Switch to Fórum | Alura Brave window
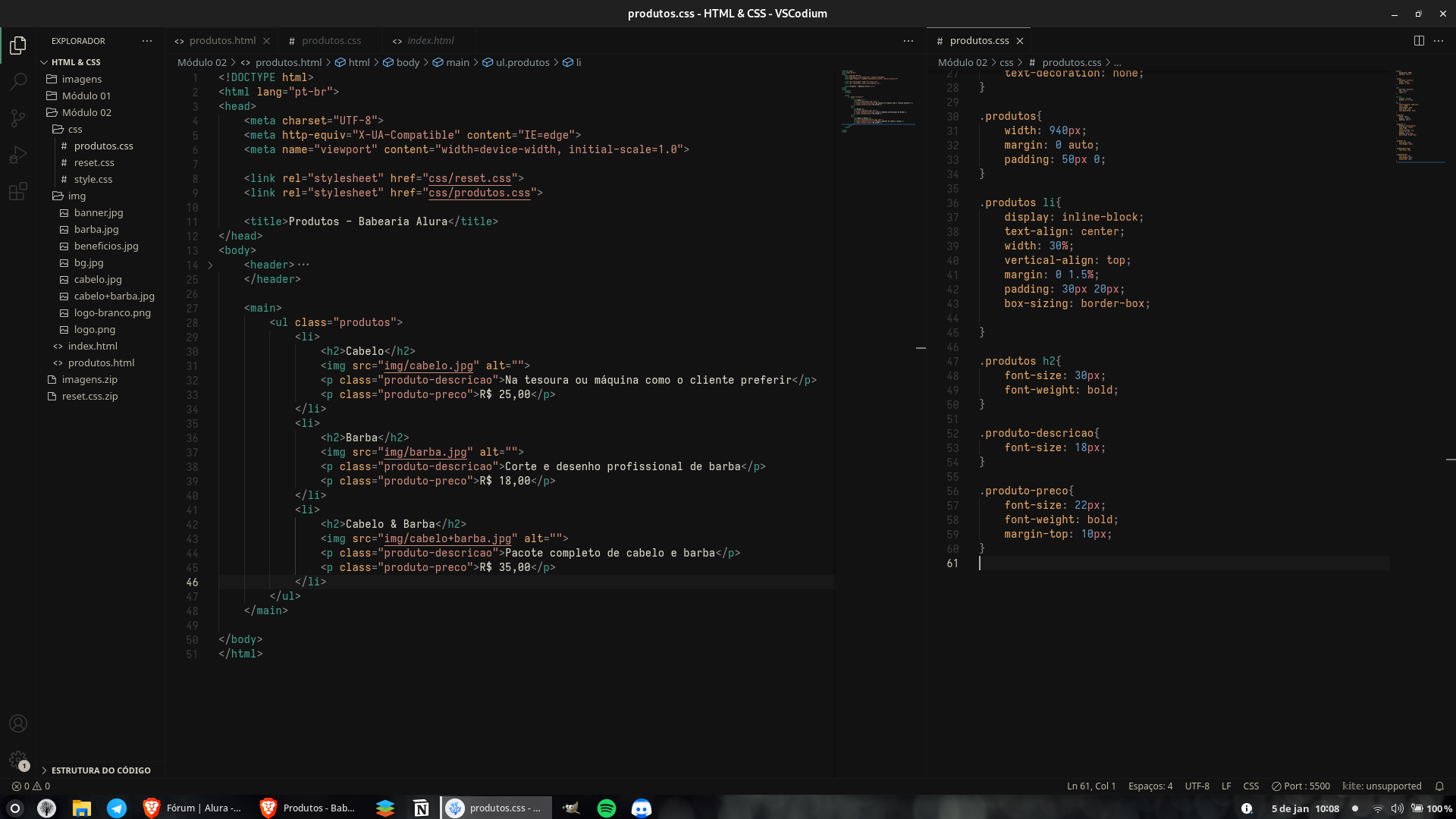 click(x=193, y=808)
